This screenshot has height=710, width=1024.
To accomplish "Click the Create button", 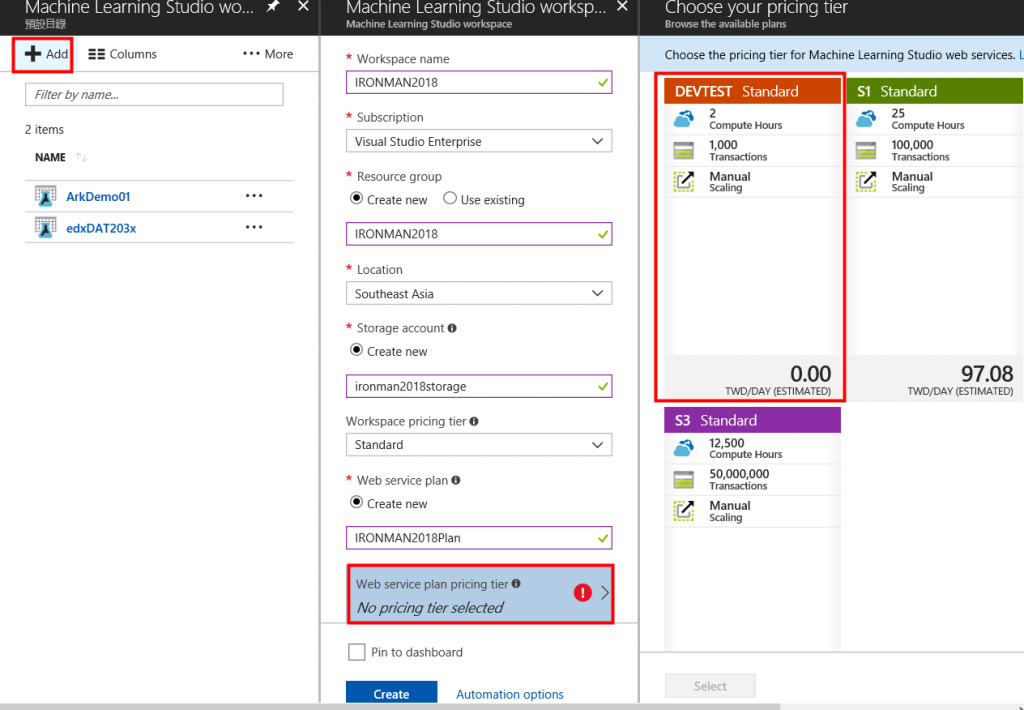I will tap(391, 693).
